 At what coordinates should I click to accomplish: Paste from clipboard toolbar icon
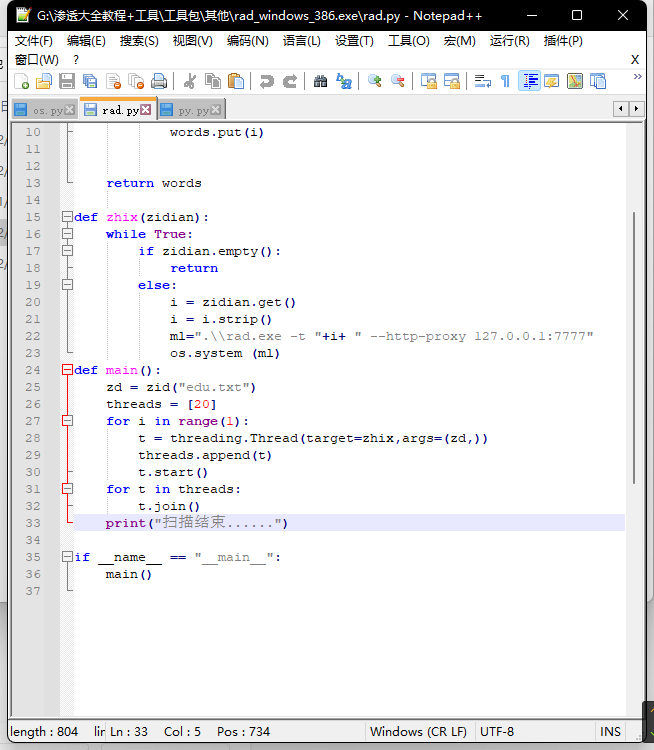pos(236,81)
